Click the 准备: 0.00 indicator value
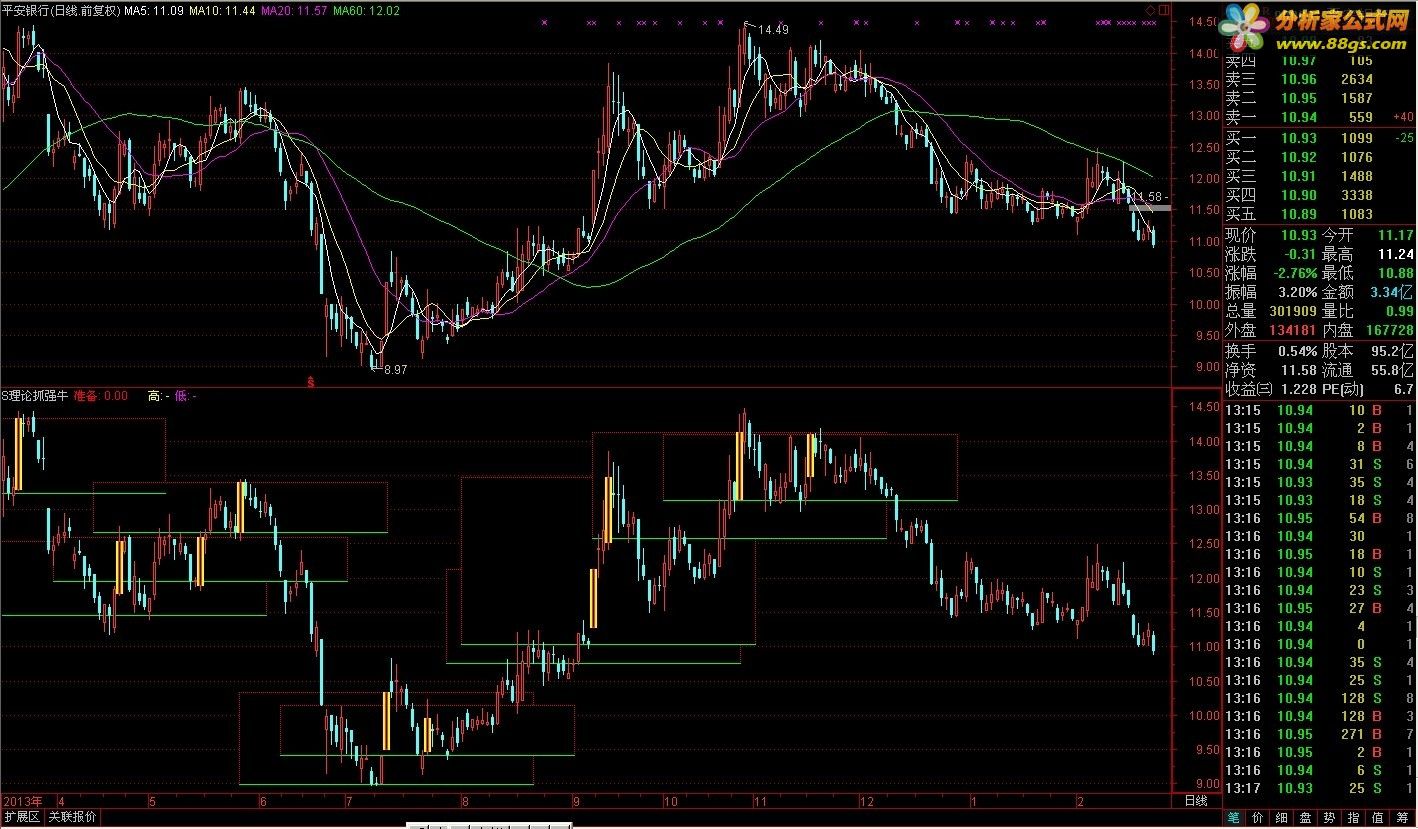 101,396
